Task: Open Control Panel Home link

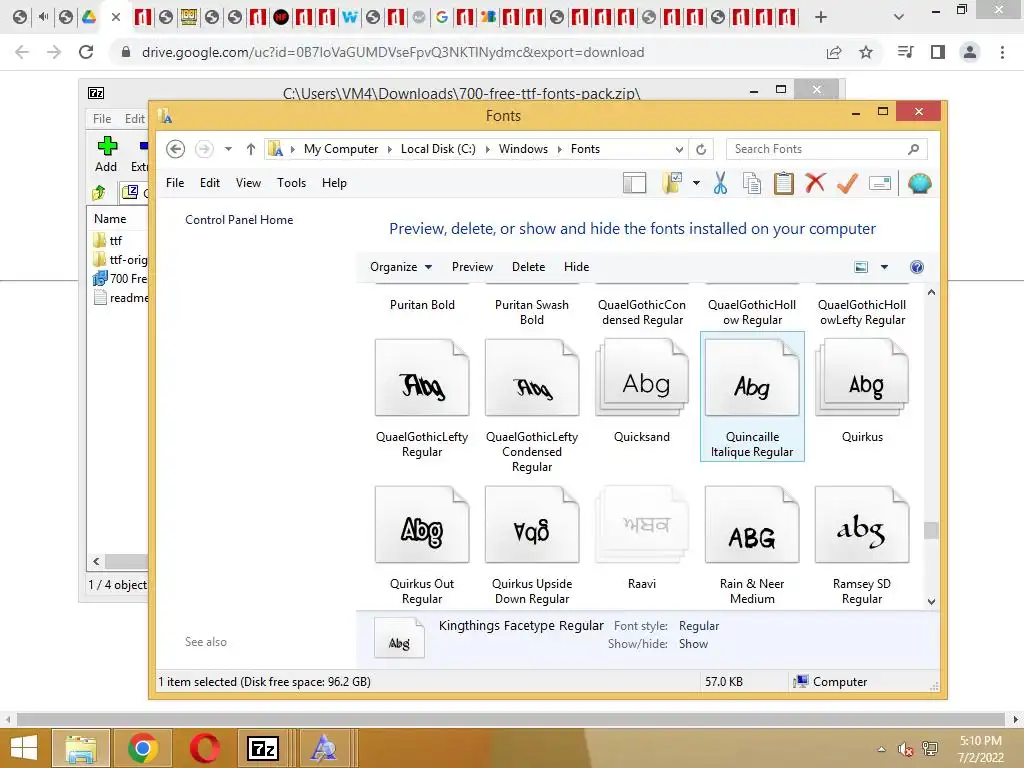Action: [x=239, y=219]
